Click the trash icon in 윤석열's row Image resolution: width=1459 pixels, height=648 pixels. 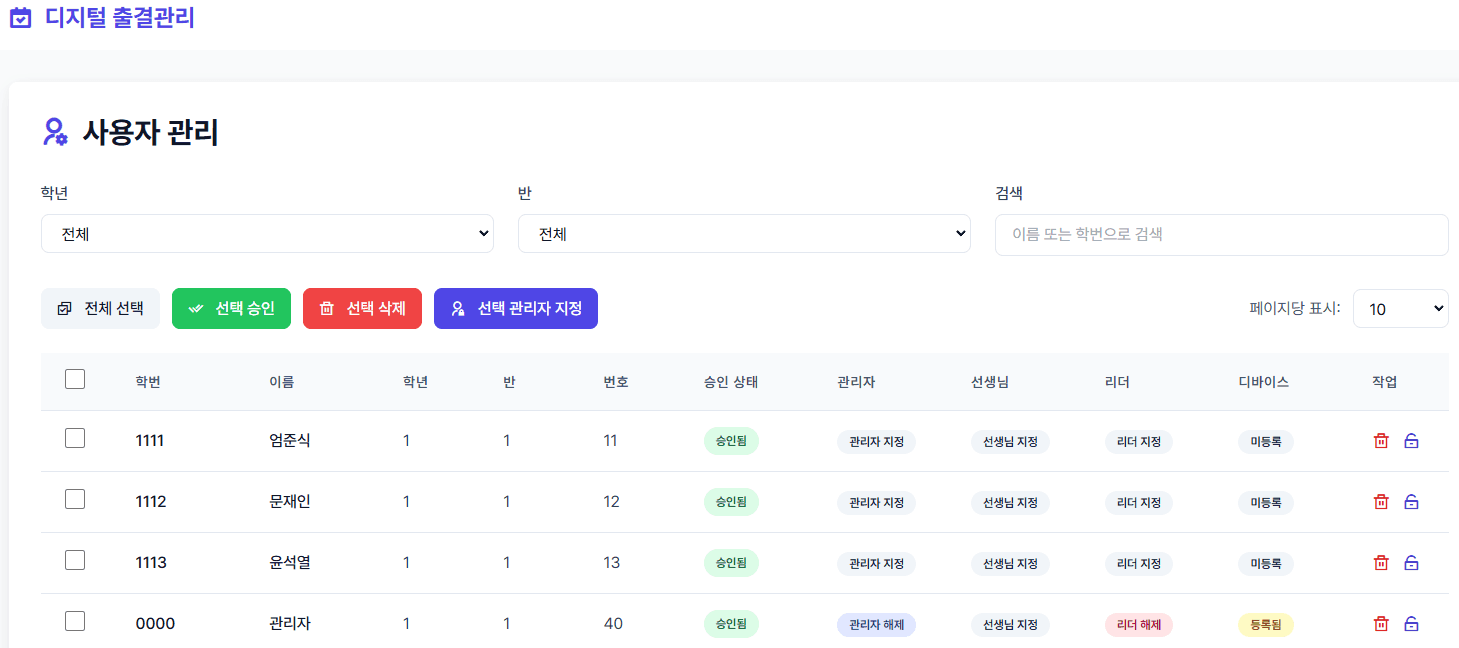coord(1381,563)
